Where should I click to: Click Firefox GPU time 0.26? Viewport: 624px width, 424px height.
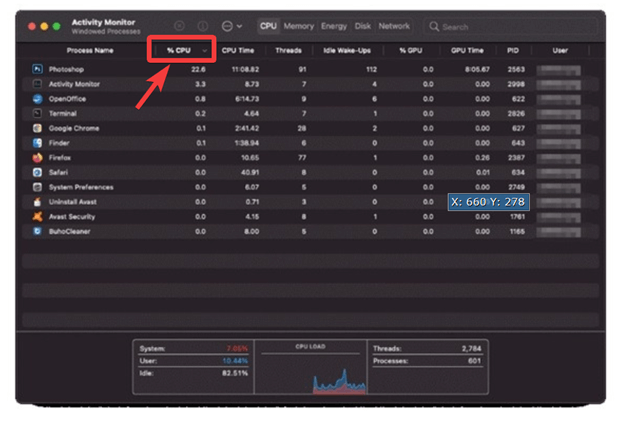pos(482,158)
